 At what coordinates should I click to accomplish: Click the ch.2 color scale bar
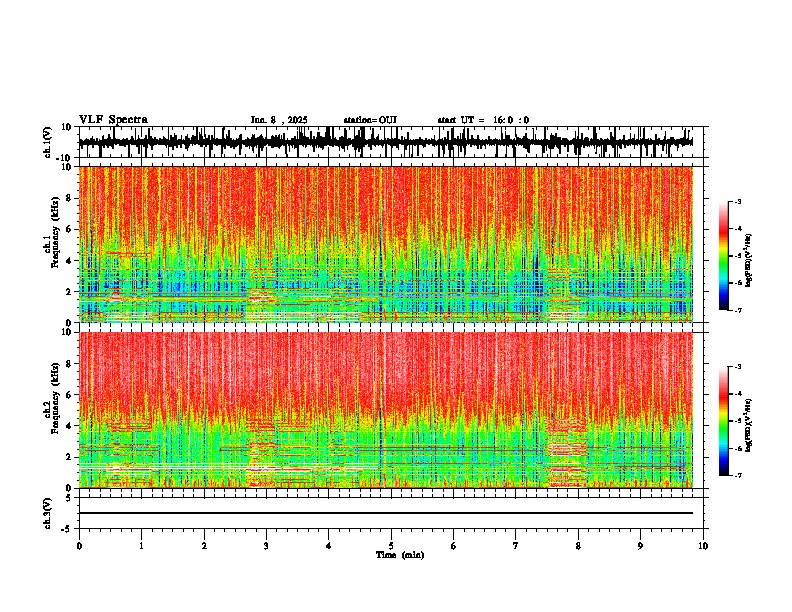[x=724, y=421]
